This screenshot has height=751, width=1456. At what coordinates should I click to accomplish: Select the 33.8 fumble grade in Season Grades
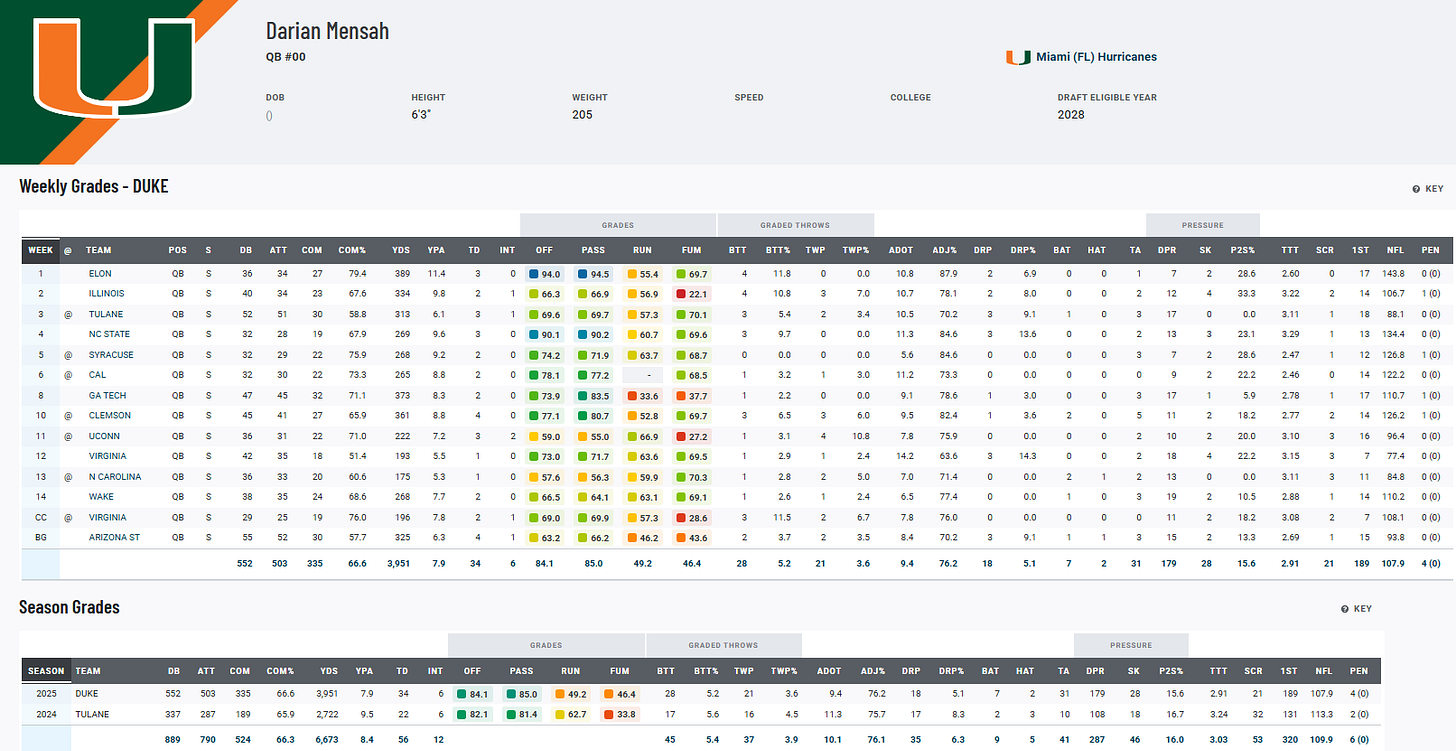click(x=619, y=713)
